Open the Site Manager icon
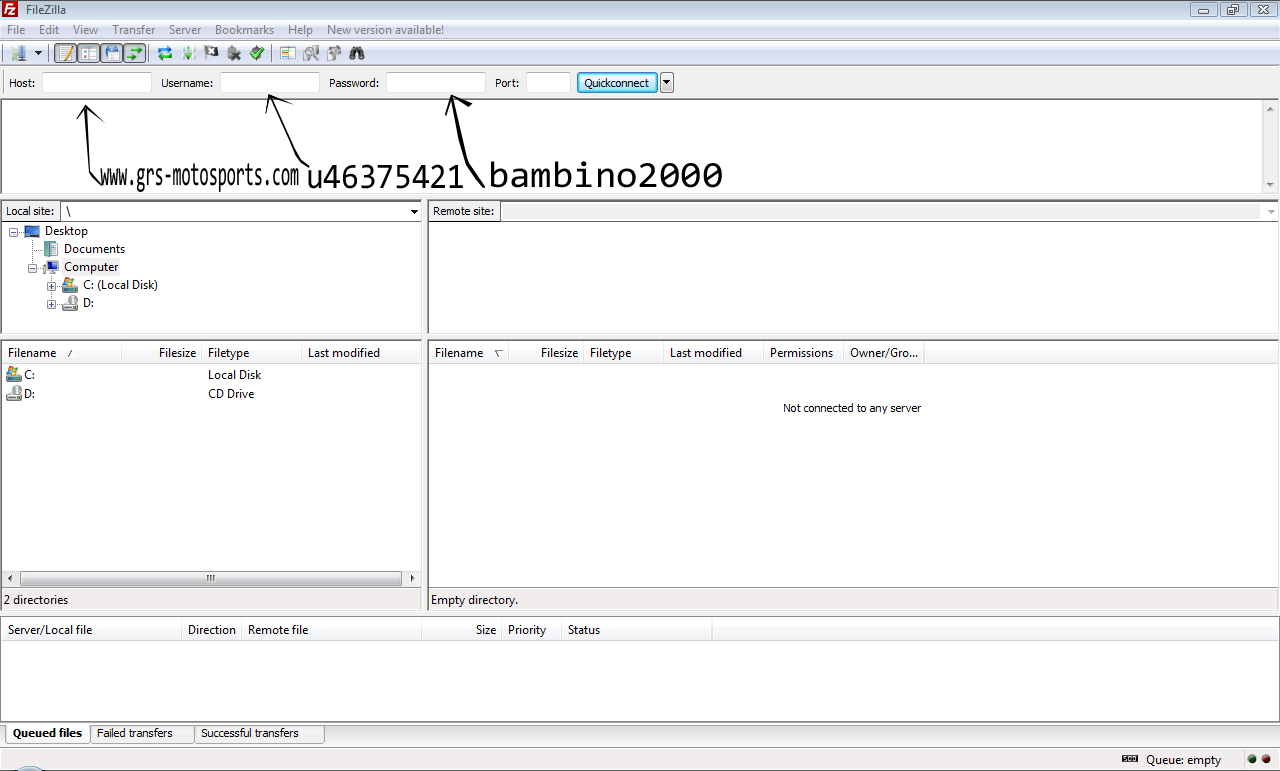This screenshot has width=1280, height=771. coord(18,53)
